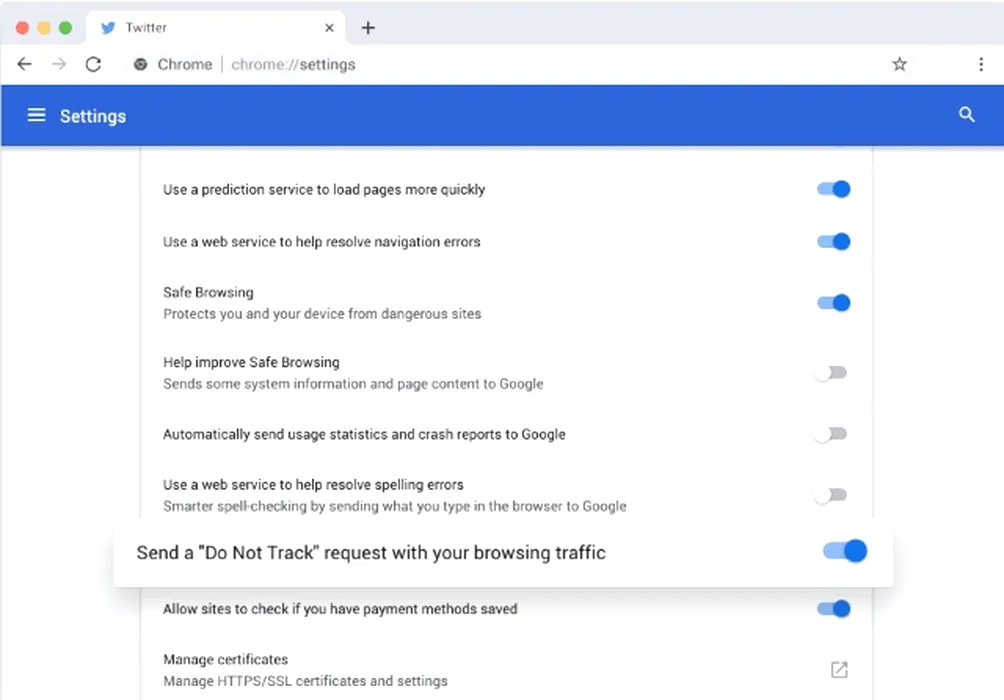Image resolution: width=1004 pixels, height=700 pixels.
Task: Close the Twitter tab
Action: coord(329,28)
